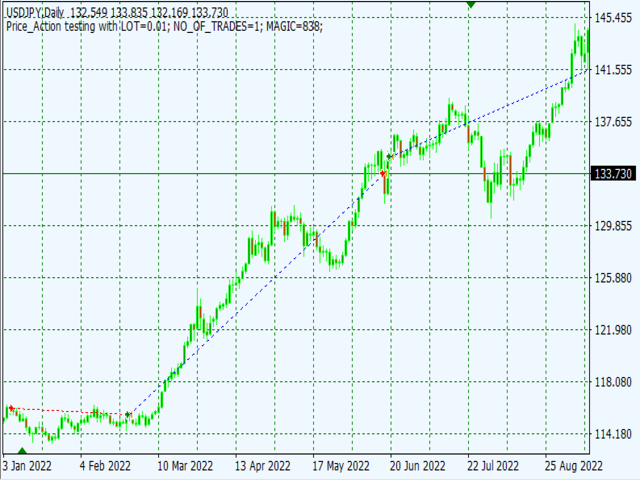The width and height of the screenshot is (640, 480).
Task: Click the 121.980 price scale label
Action: point(613,330)
